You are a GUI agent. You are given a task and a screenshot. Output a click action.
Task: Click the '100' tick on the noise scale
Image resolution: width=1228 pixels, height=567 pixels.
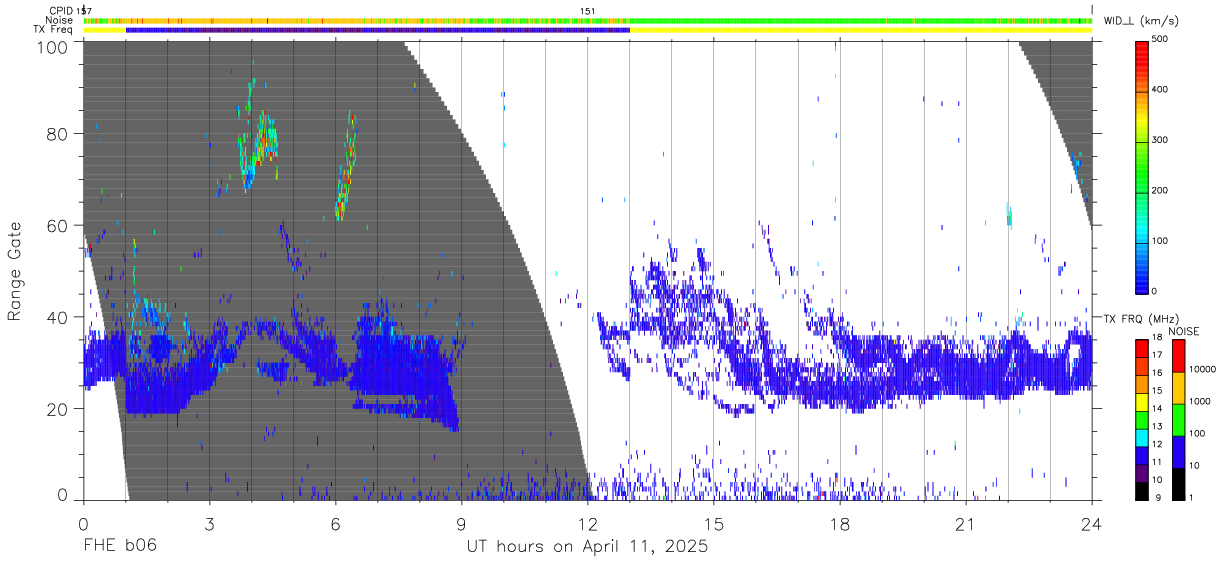(x=1198, y=434)
